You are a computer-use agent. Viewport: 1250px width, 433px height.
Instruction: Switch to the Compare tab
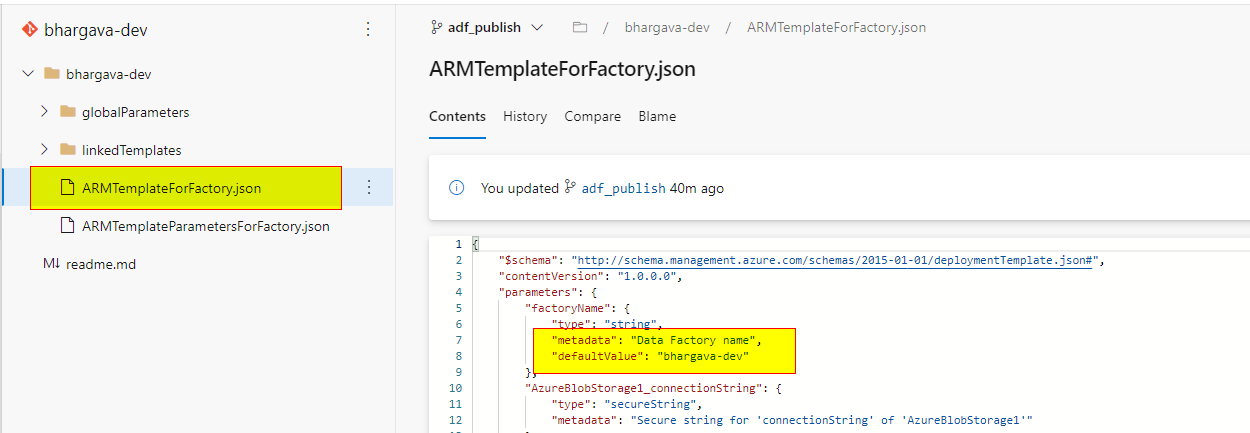[x=592, y=116]
